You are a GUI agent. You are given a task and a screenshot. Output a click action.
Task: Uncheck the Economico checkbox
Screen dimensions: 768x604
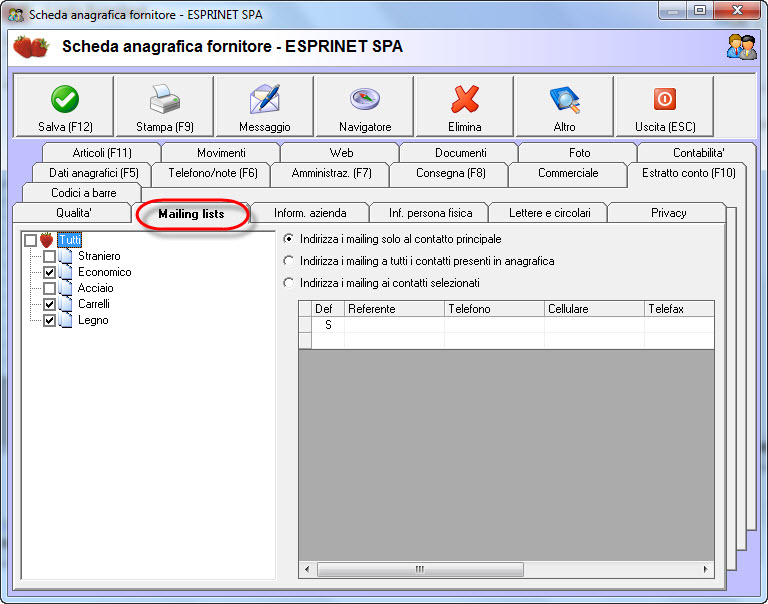[x=49, y=272]
